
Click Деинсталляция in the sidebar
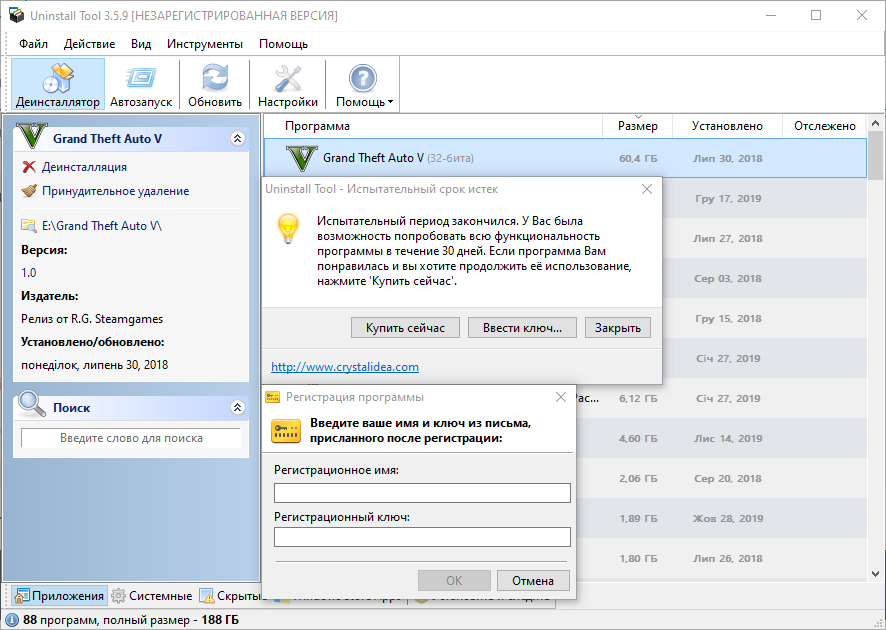coord(84,167)
